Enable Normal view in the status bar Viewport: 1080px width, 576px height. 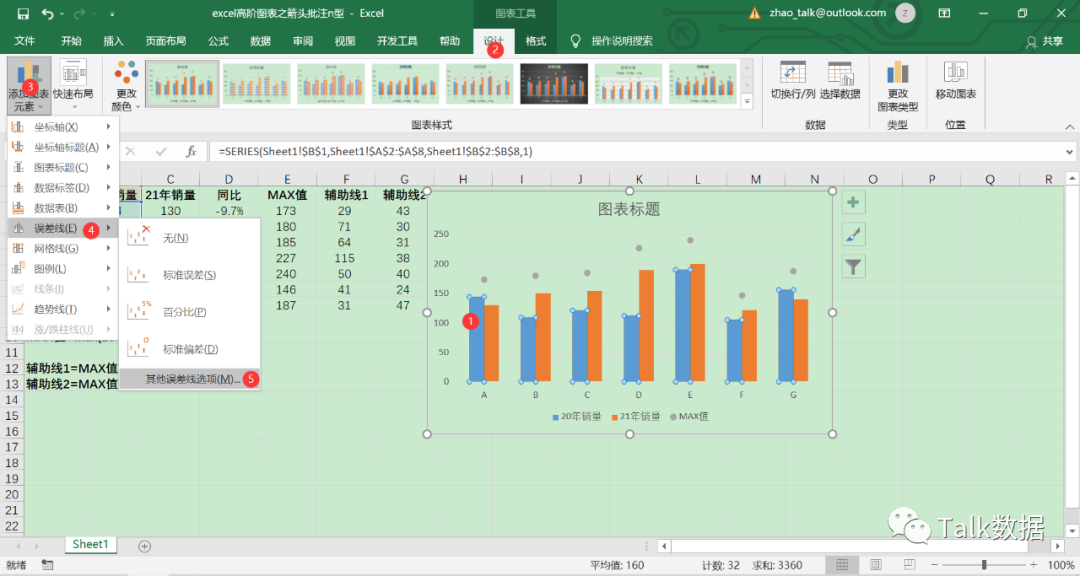pos(842,564)
